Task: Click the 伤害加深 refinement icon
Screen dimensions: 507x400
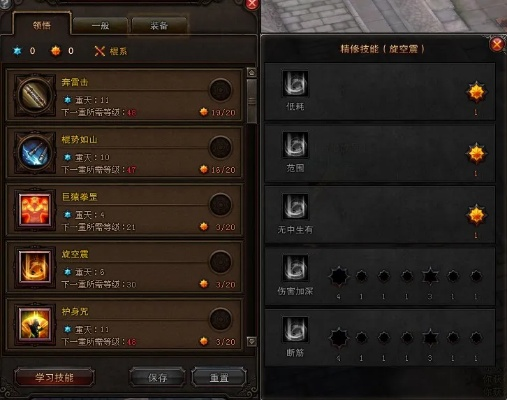Action: click(295, 268)
